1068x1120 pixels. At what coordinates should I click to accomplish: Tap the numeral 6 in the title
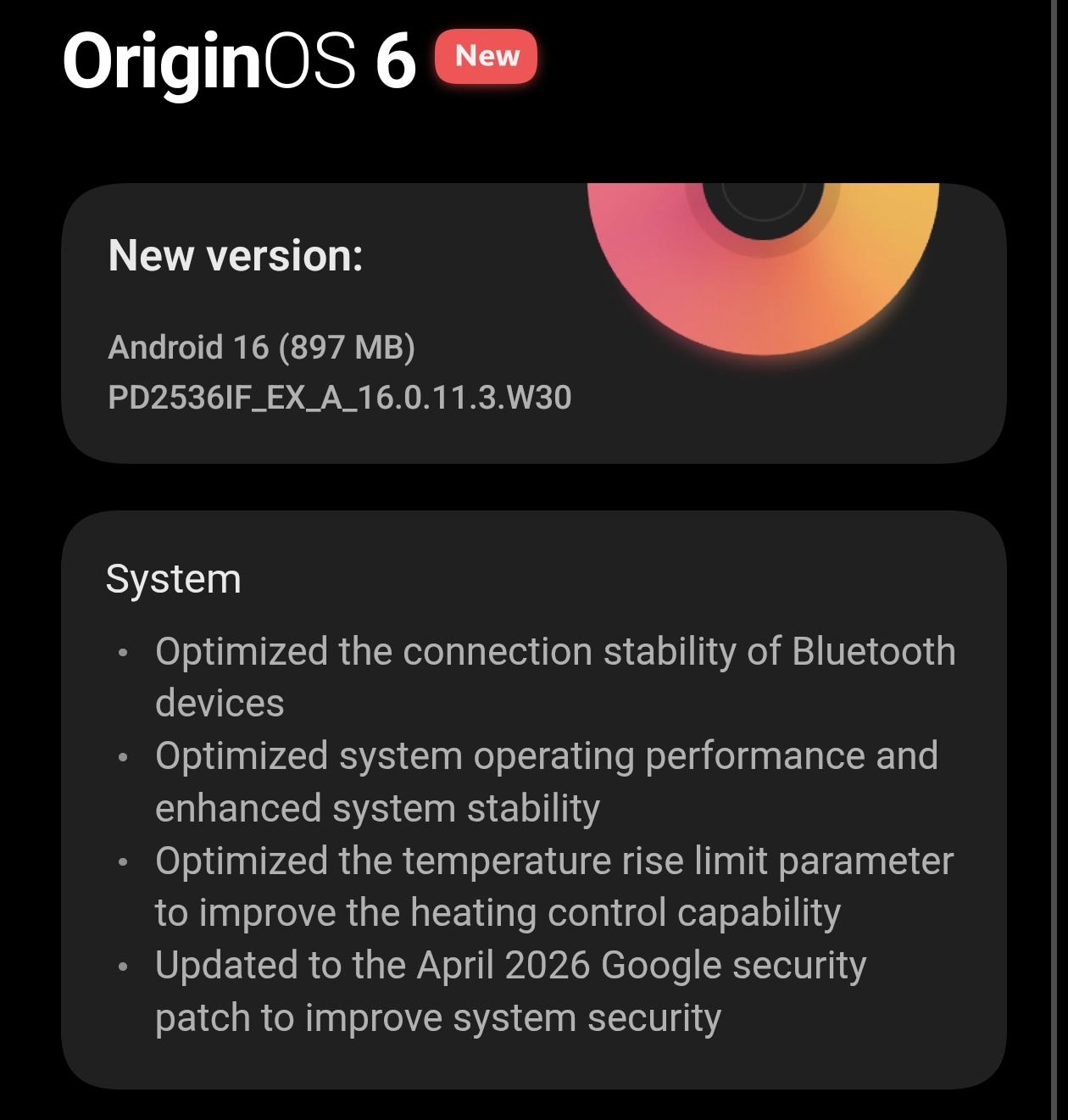(396, 61)
